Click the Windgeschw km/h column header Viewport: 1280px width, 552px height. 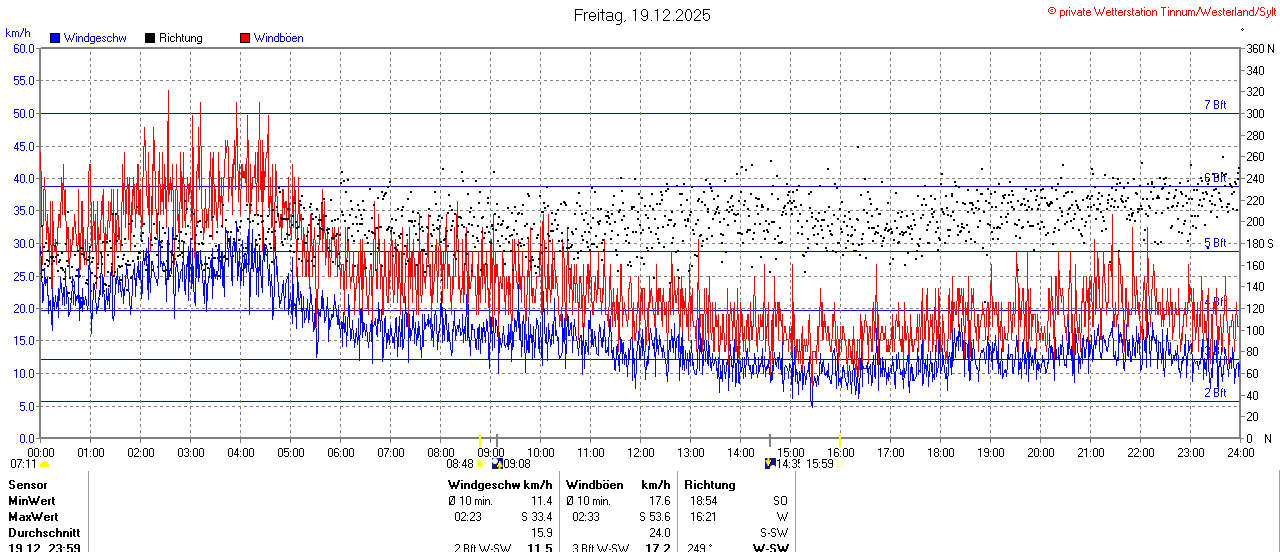500,484
